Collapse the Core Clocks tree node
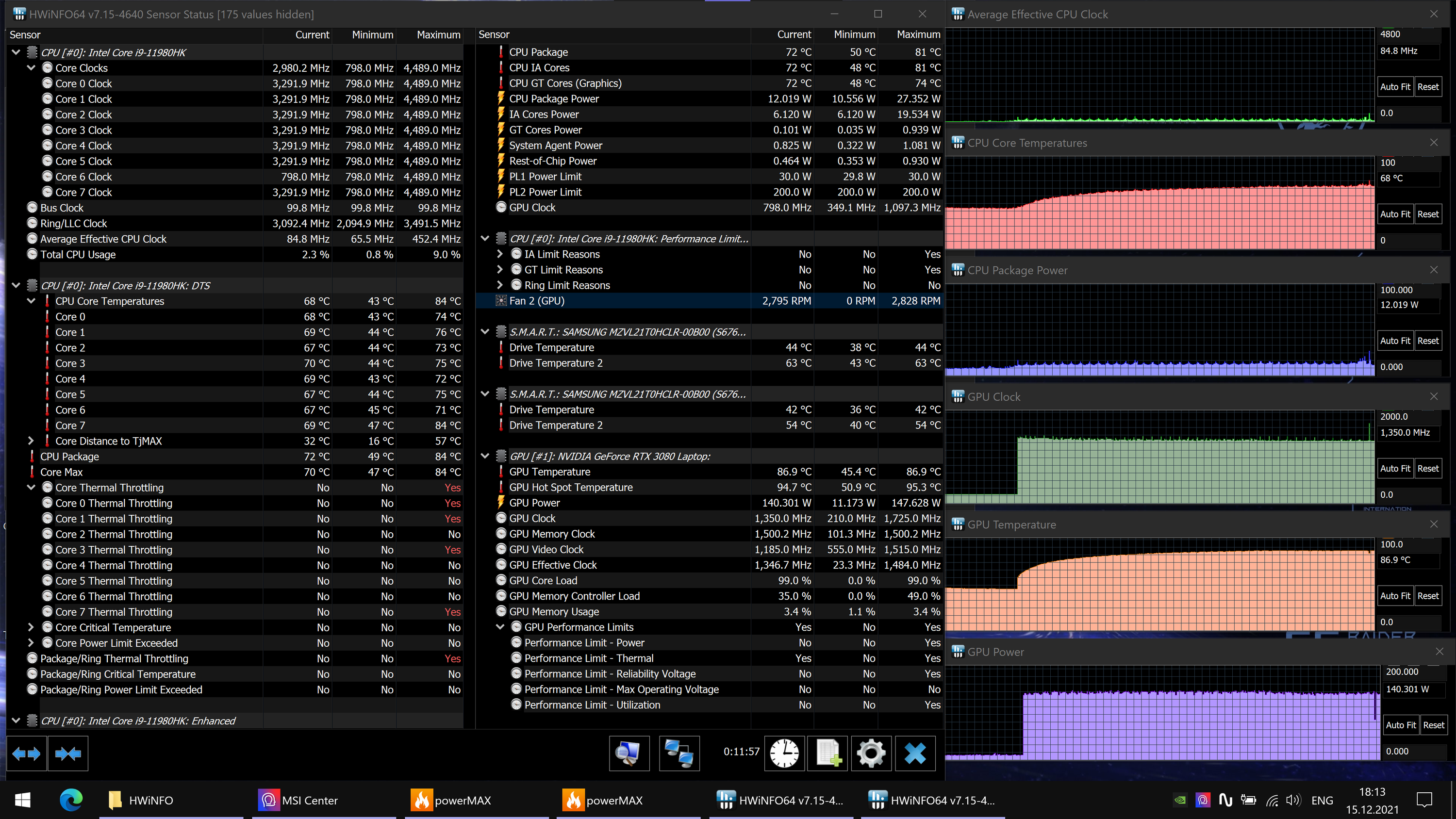Viewport: 1456px width, 819px height. click(x=31, y=68)
